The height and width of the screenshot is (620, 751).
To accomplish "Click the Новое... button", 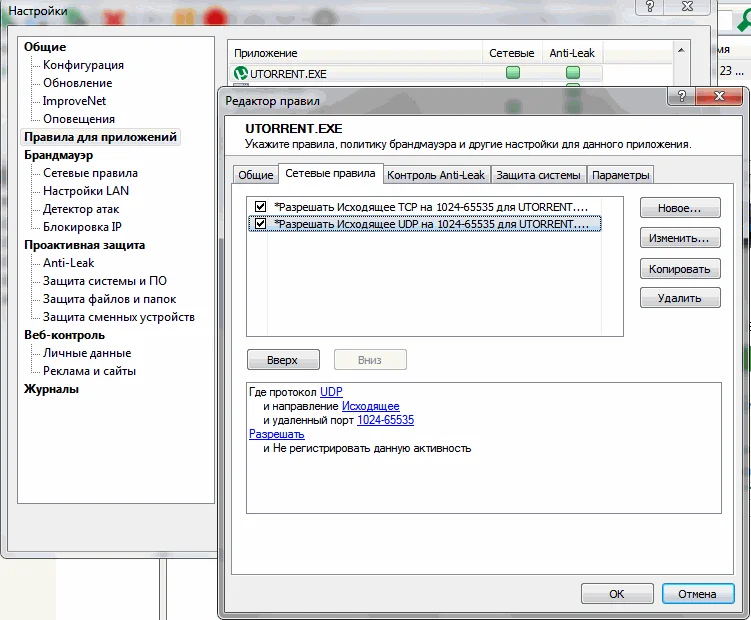I will (x=680, y=208).
